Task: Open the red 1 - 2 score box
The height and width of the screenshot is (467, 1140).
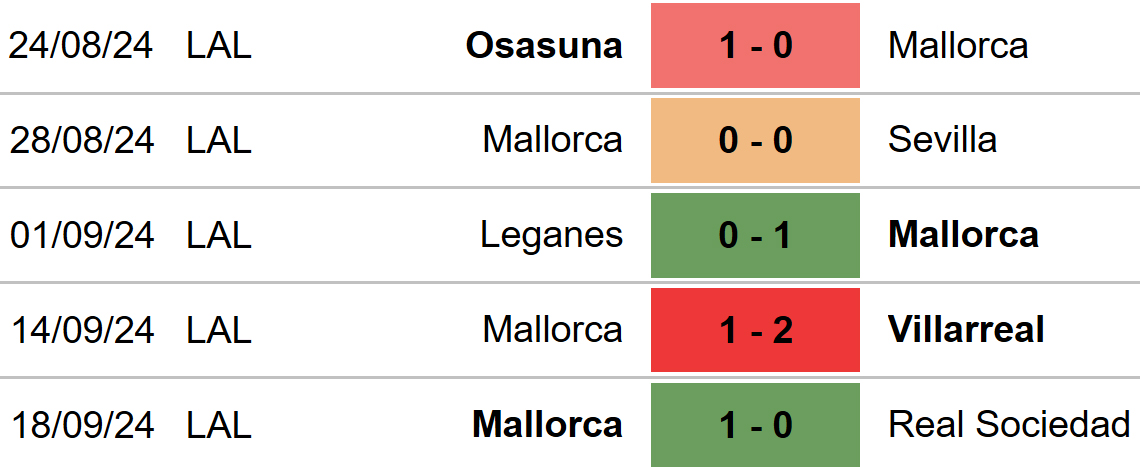Action: pos(755,330)
